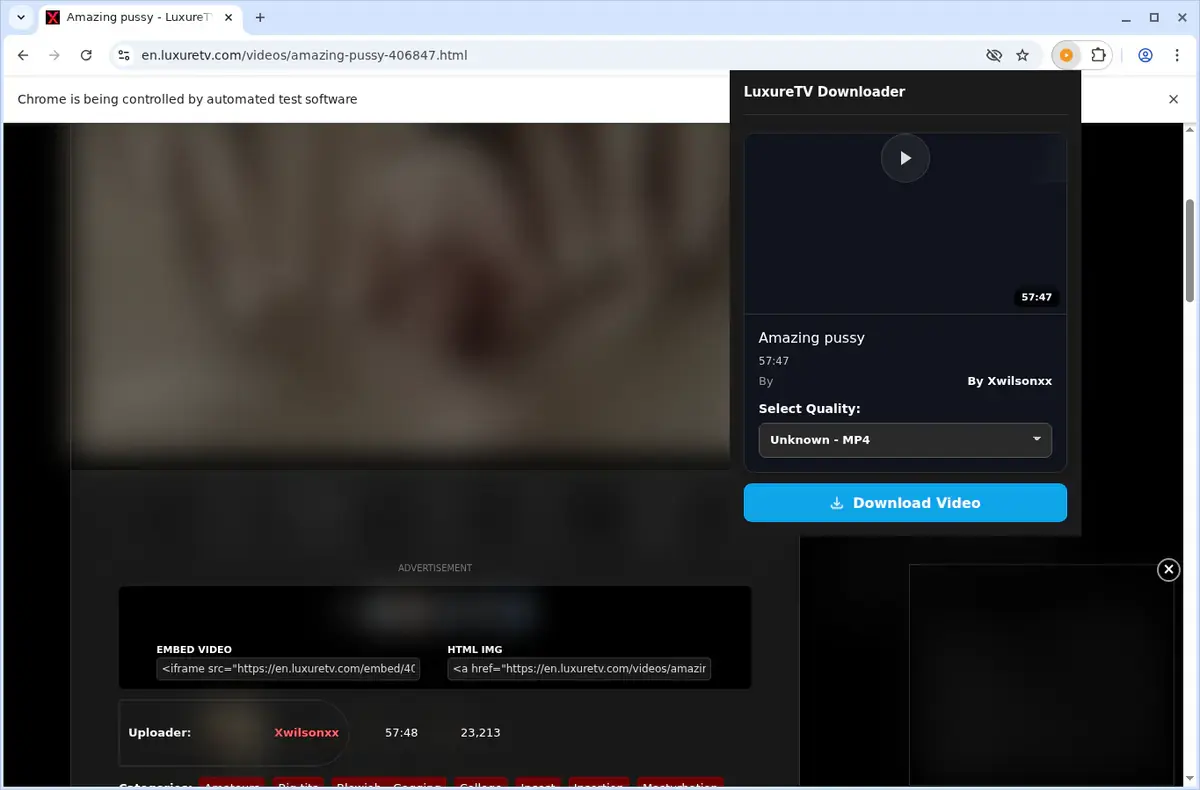Open the tracking protection eye icon
Viewport: 1200px width, 790px height.
point(993,55)
